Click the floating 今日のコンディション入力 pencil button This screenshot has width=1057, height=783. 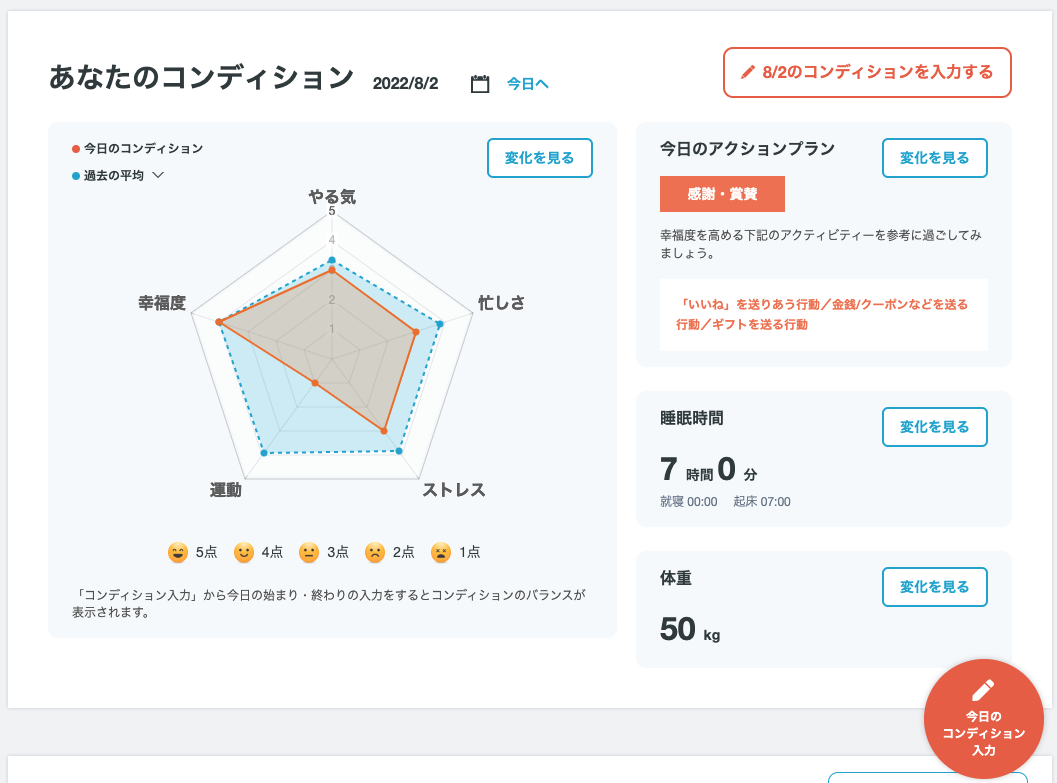pyautogui.click(x=983, y=719)
